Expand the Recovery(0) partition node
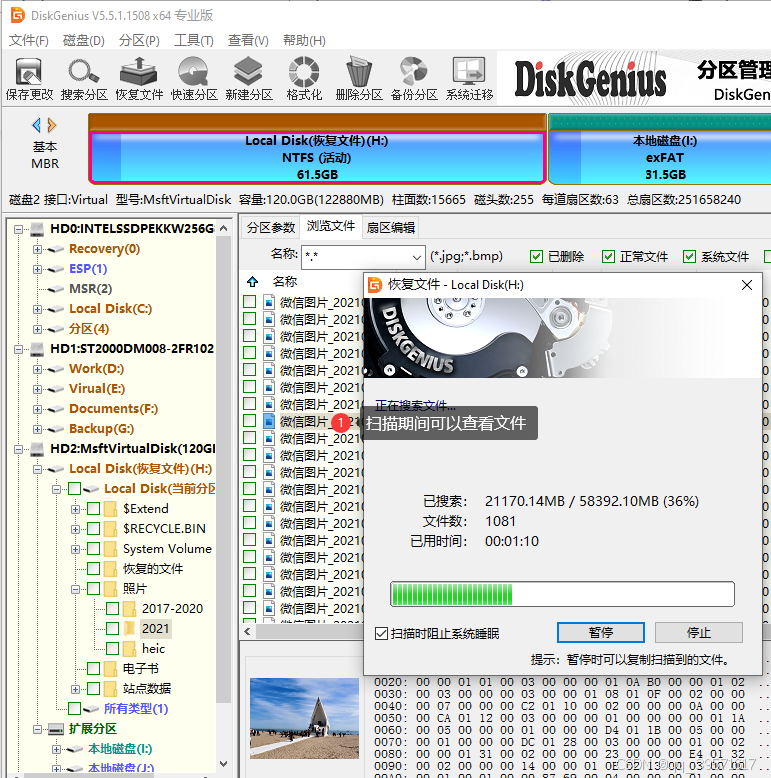 click(37, 249)
